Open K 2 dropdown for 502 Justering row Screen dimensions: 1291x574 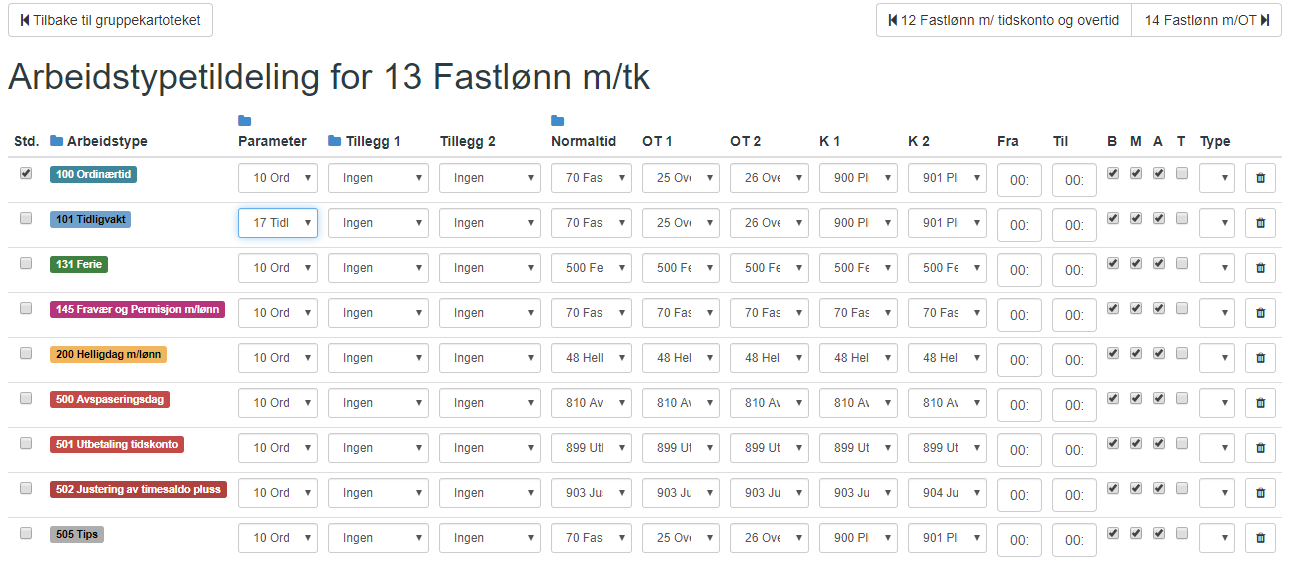[947, 493]
